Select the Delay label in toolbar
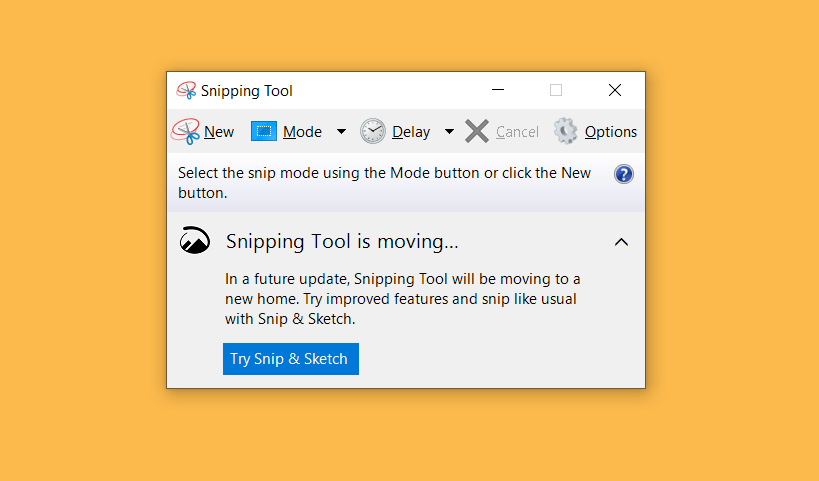 click(411, 132)
